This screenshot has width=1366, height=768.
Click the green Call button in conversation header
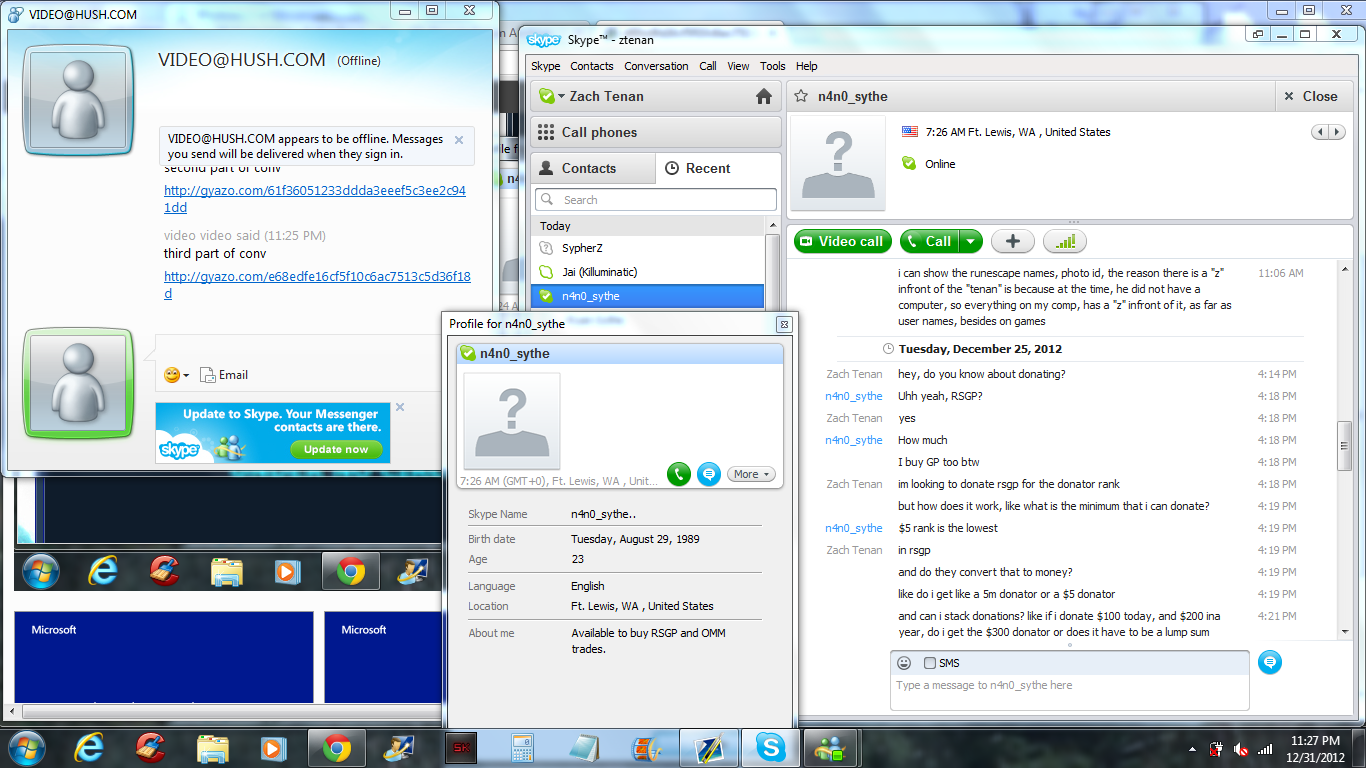929,241
